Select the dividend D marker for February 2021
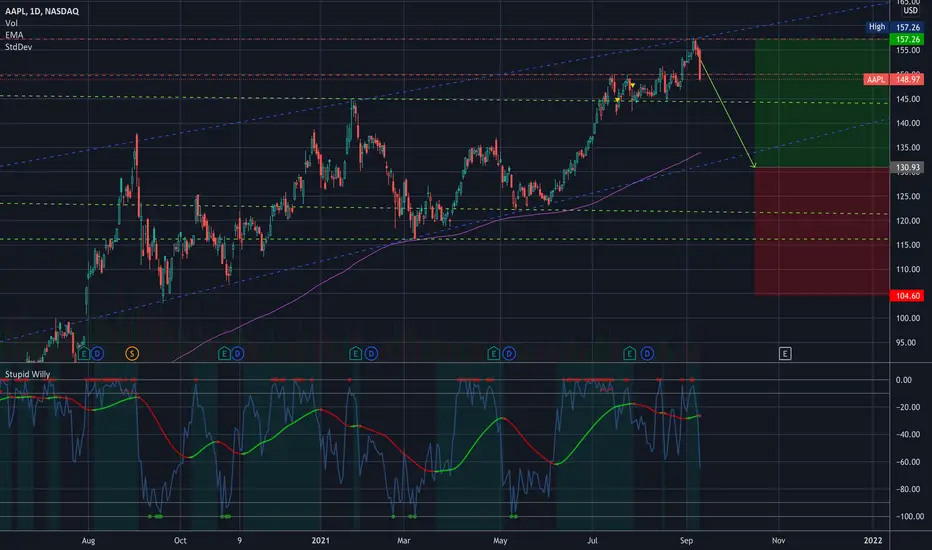Image resolution: width=932 pixels, height=550 pixels. (371, 354)
